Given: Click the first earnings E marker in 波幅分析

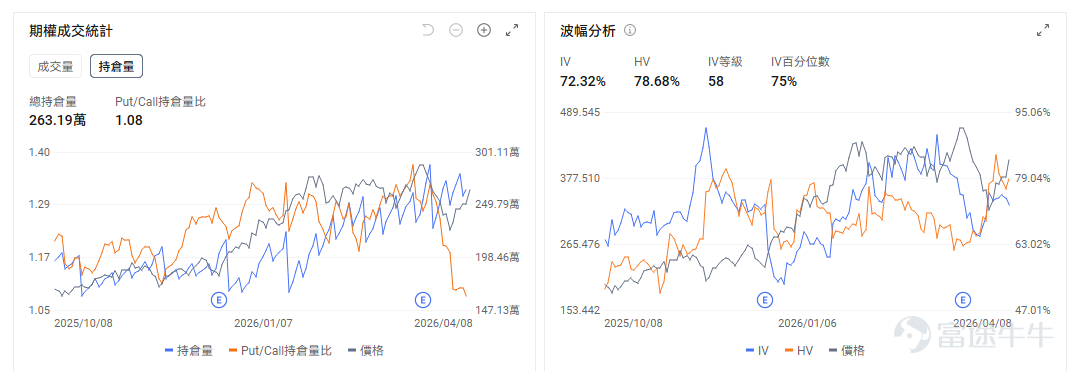Looking at the screenshot, I should [764, 300].
